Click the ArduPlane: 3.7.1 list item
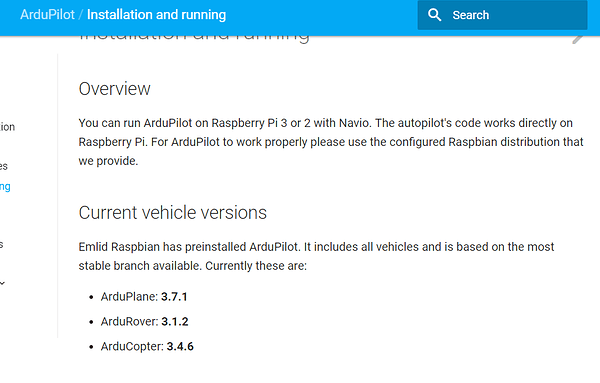Image resolution: width=600 pixels, height=383 pixels. click(144, 297)
